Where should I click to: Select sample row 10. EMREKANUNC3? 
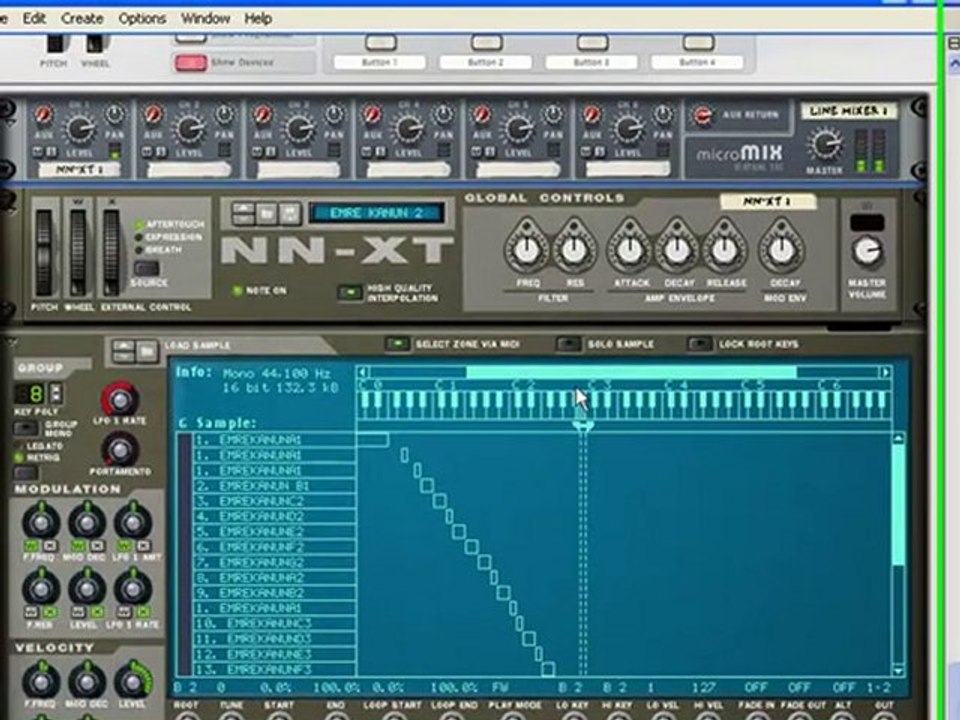(x=275, y=624)
